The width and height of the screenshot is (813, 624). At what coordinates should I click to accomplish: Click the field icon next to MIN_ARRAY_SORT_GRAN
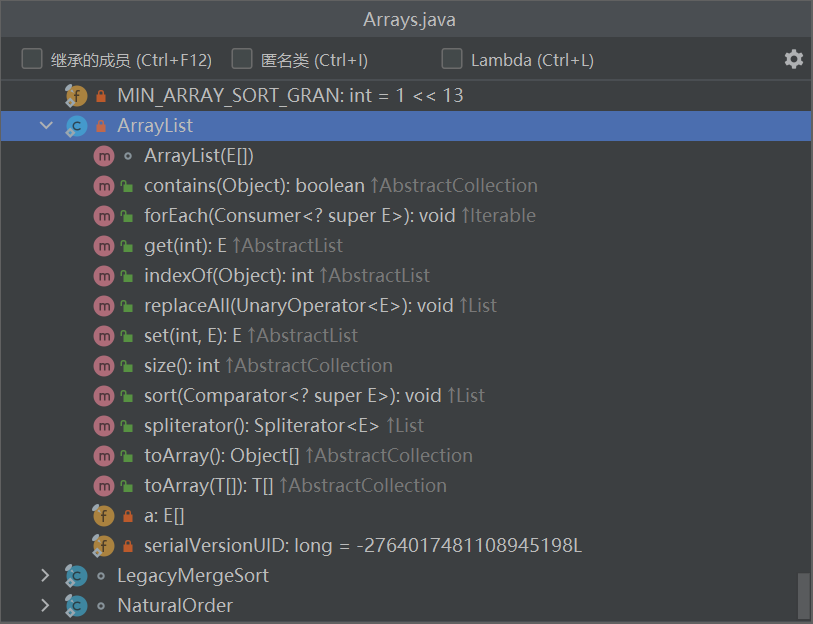76,95
